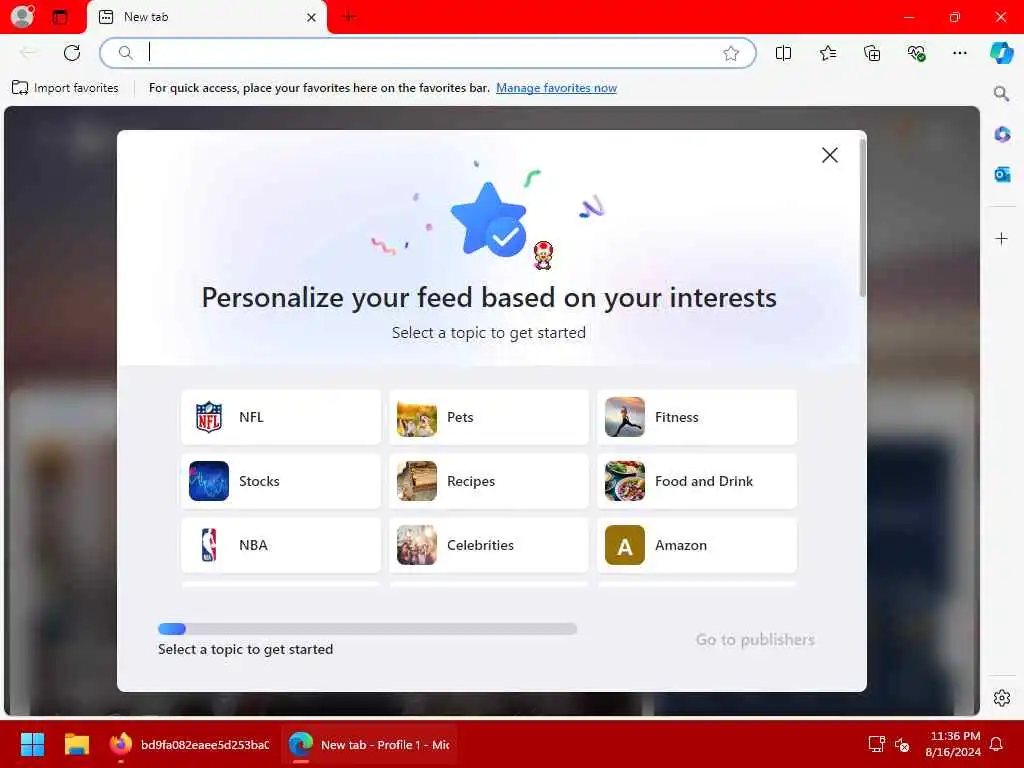1024x768 pixels.
Task: Close the New tab tab
Action: click(312, 18)
